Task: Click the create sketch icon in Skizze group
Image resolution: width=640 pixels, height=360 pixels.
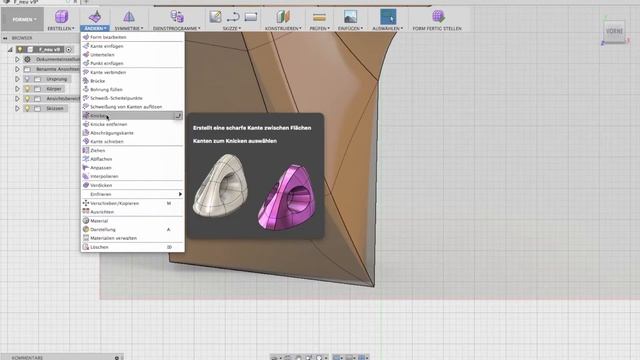Action: pyautogui.click(x=216, y=17)
